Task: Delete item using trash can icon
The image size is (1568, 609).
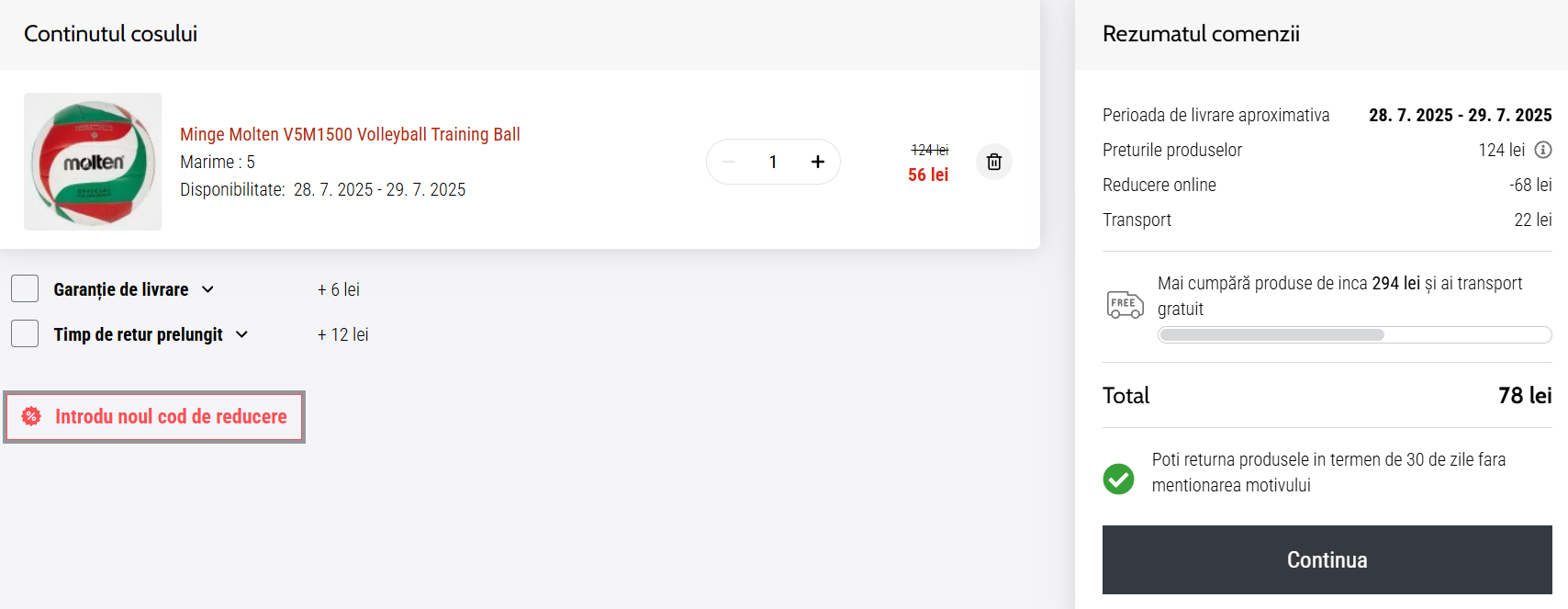Action: tap(993, 162)
